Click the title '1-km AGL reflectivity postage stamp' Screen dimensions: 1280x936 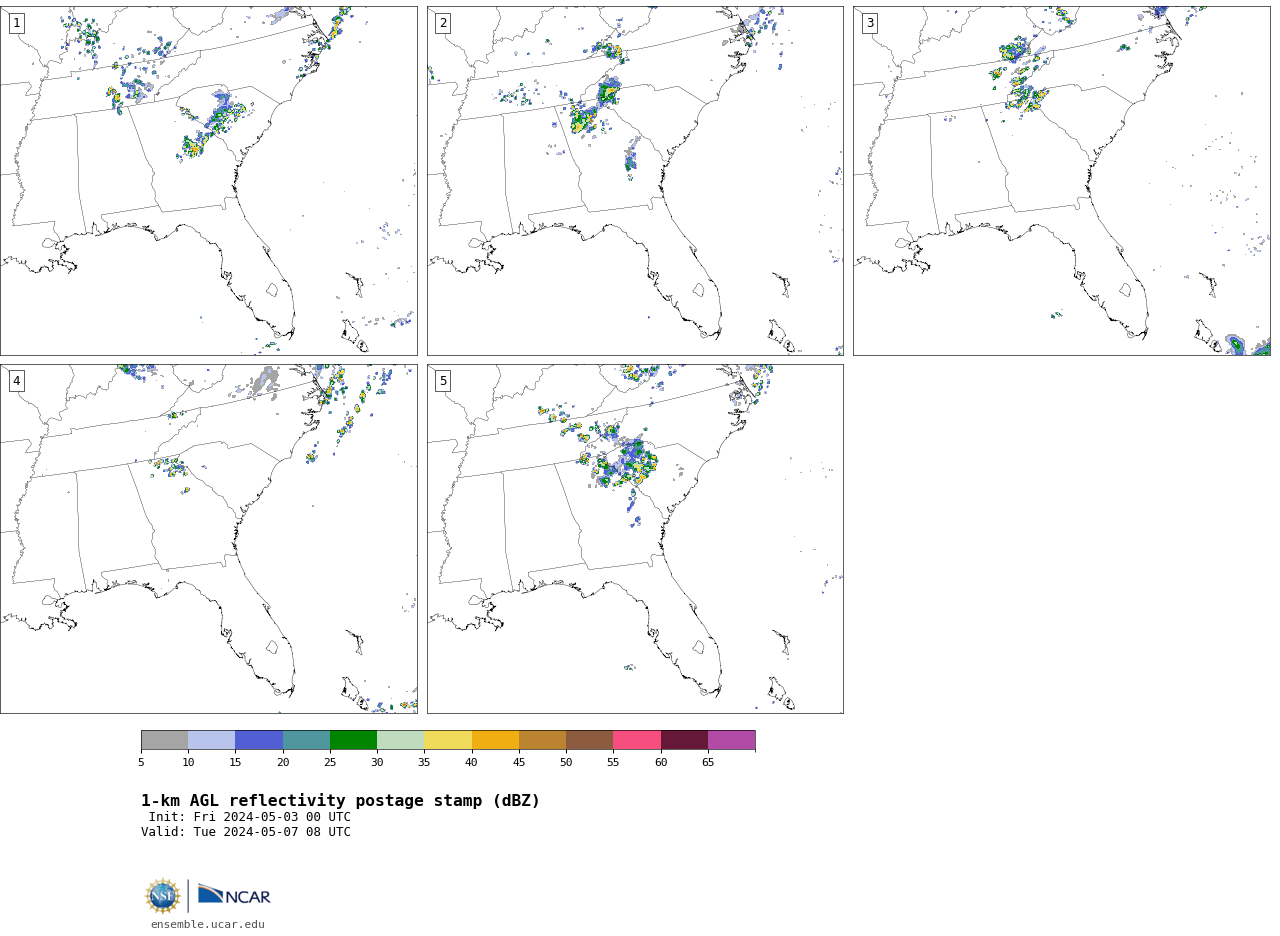click(340, 801)
